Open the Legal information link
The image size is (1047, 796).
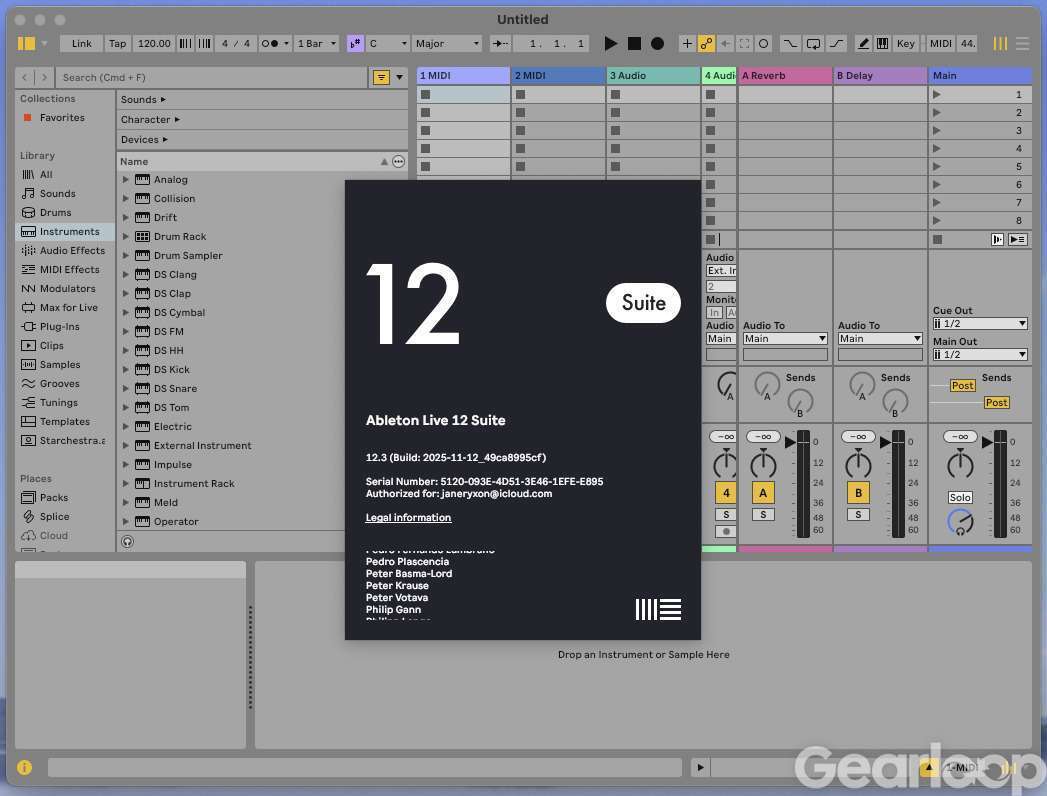[x=408, y=518]
